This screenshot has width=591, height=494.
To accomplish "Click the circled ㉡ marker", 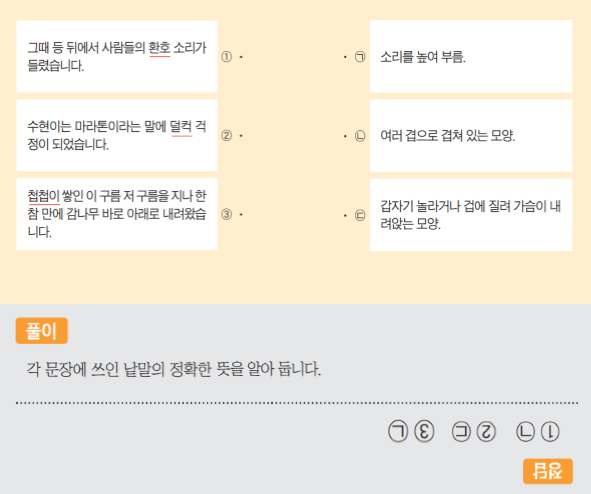I will click(360, 136).
